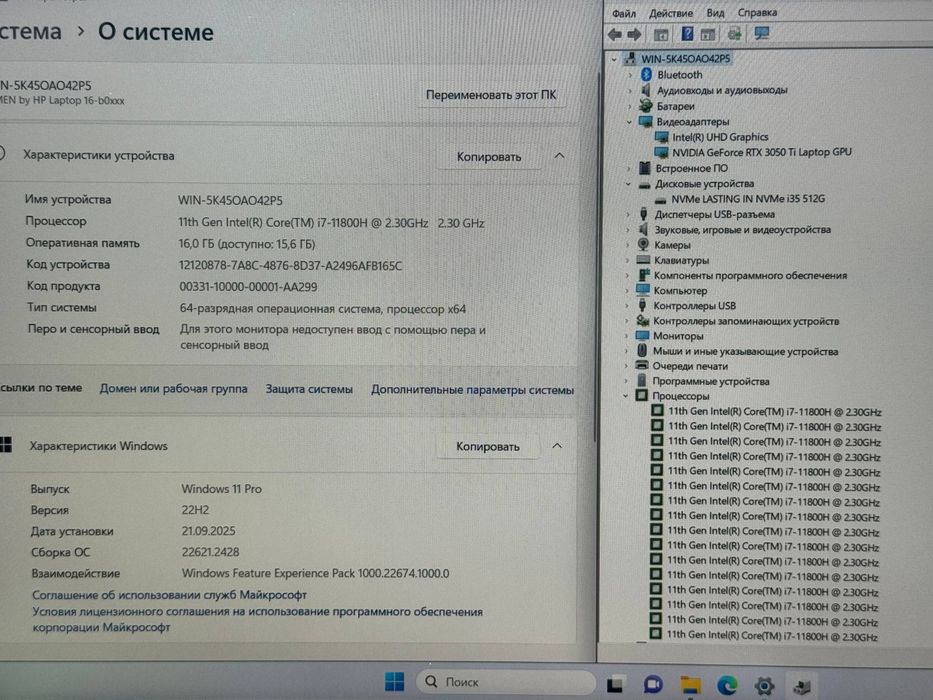Click the Forward arrow in Device Manager toolbar
Screen dimensions: 933x700
point(634,35)
